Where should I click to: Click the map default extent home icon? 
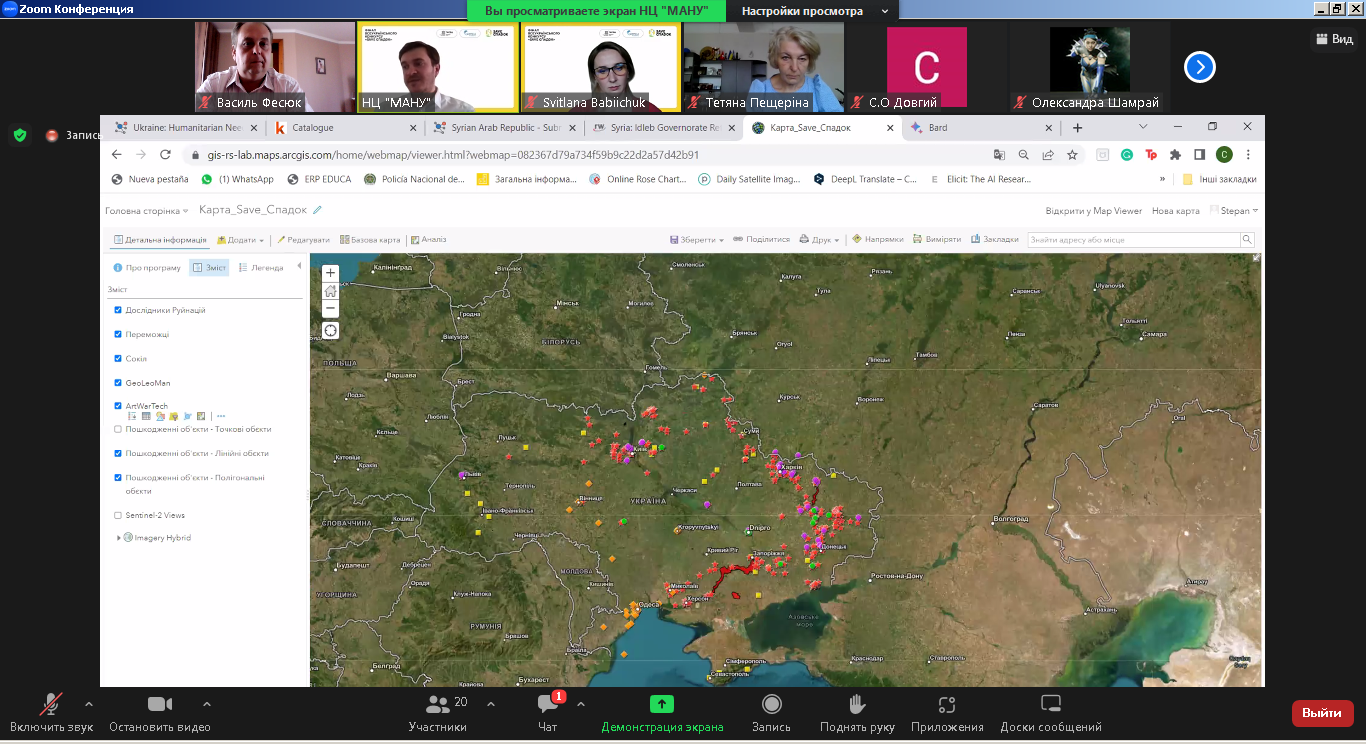pos(331,291)
